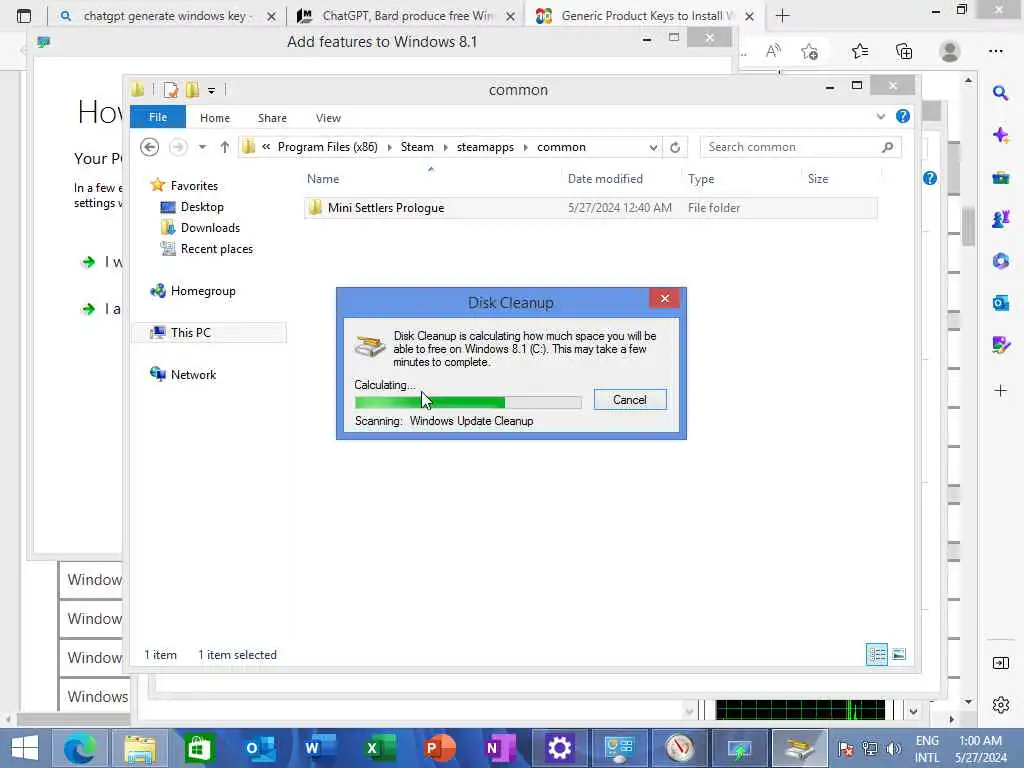
Task: Open Copilot sparkle icon in Edge sidebar
Action: (1000, 135)
